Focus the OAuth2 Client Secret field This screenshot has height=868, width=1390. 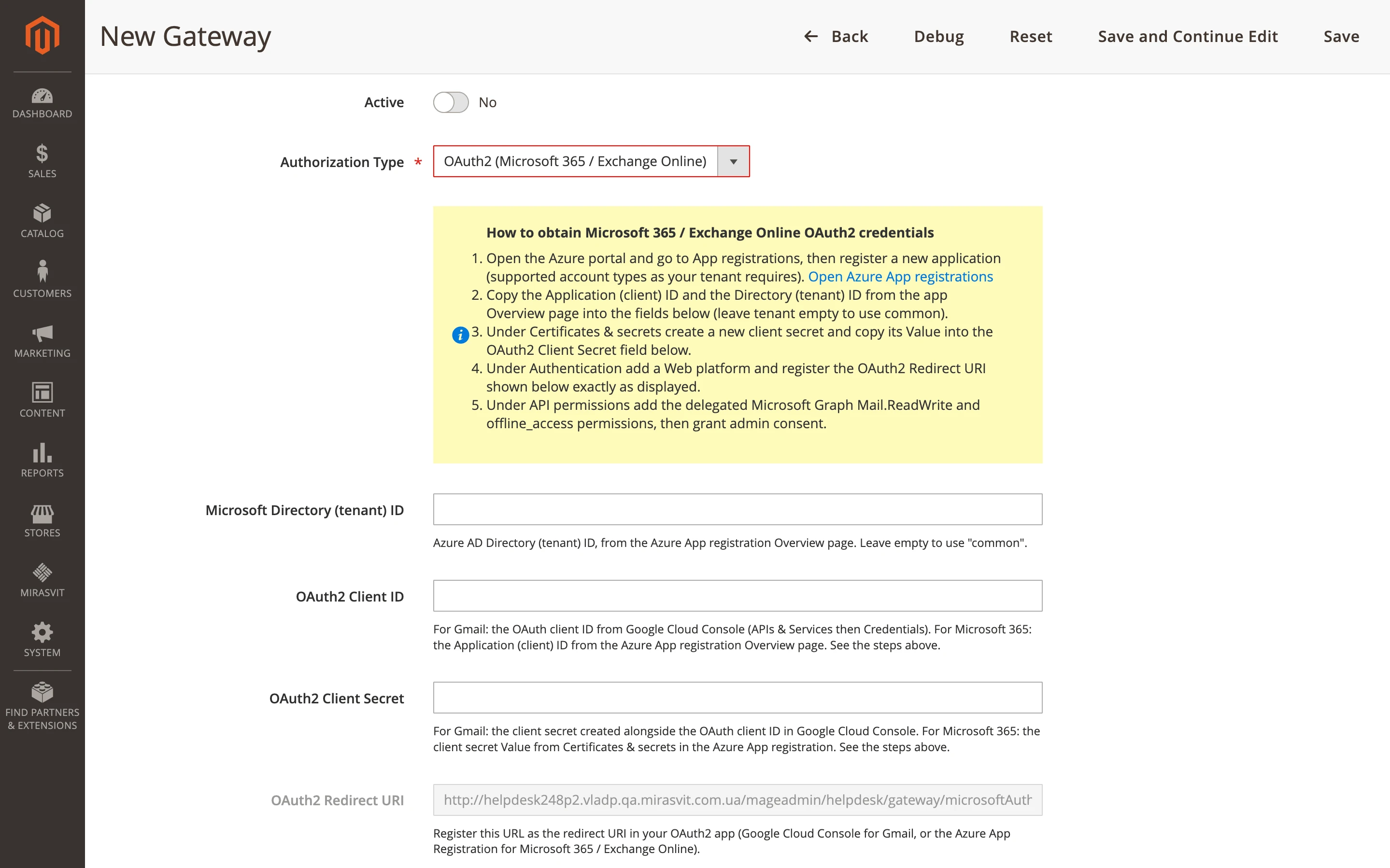737,698
